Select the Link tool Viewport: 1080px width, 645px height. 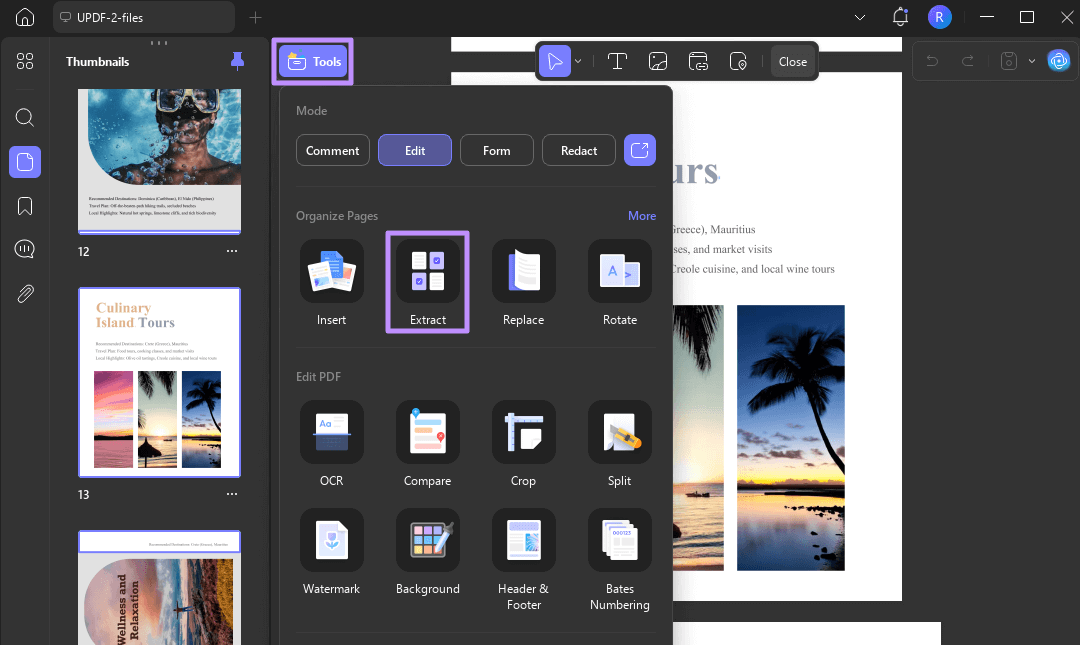[698, 61]
